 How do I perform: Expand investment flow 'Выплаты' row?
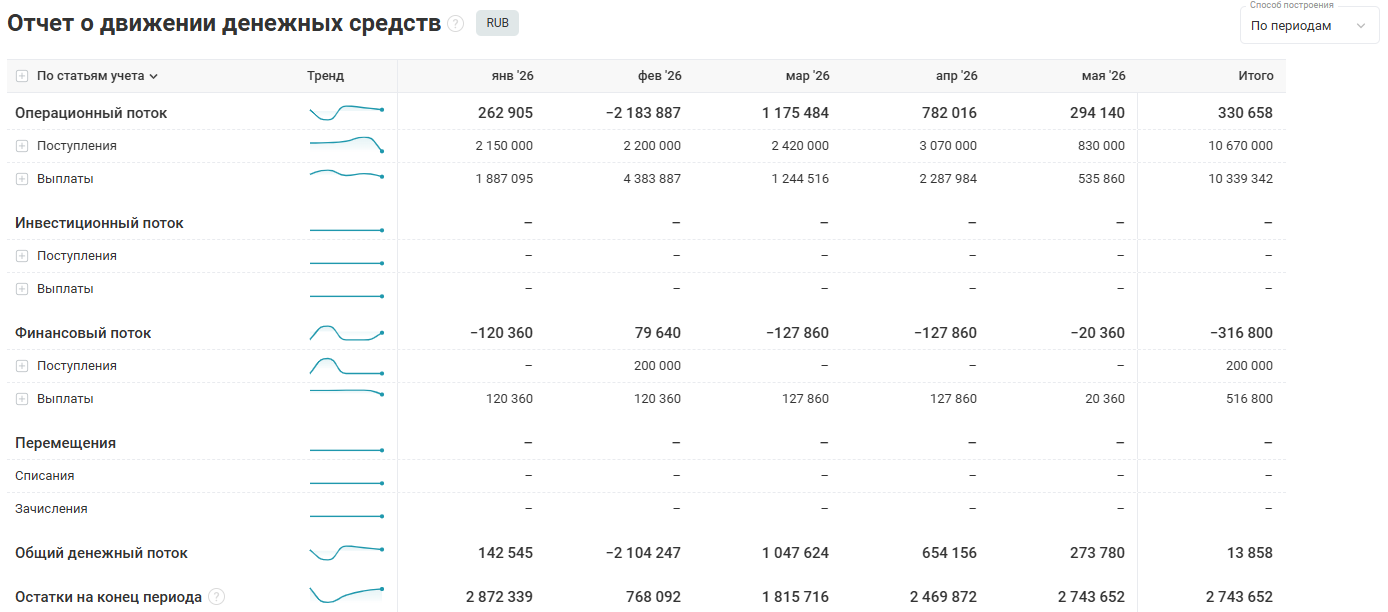(22, 289)
